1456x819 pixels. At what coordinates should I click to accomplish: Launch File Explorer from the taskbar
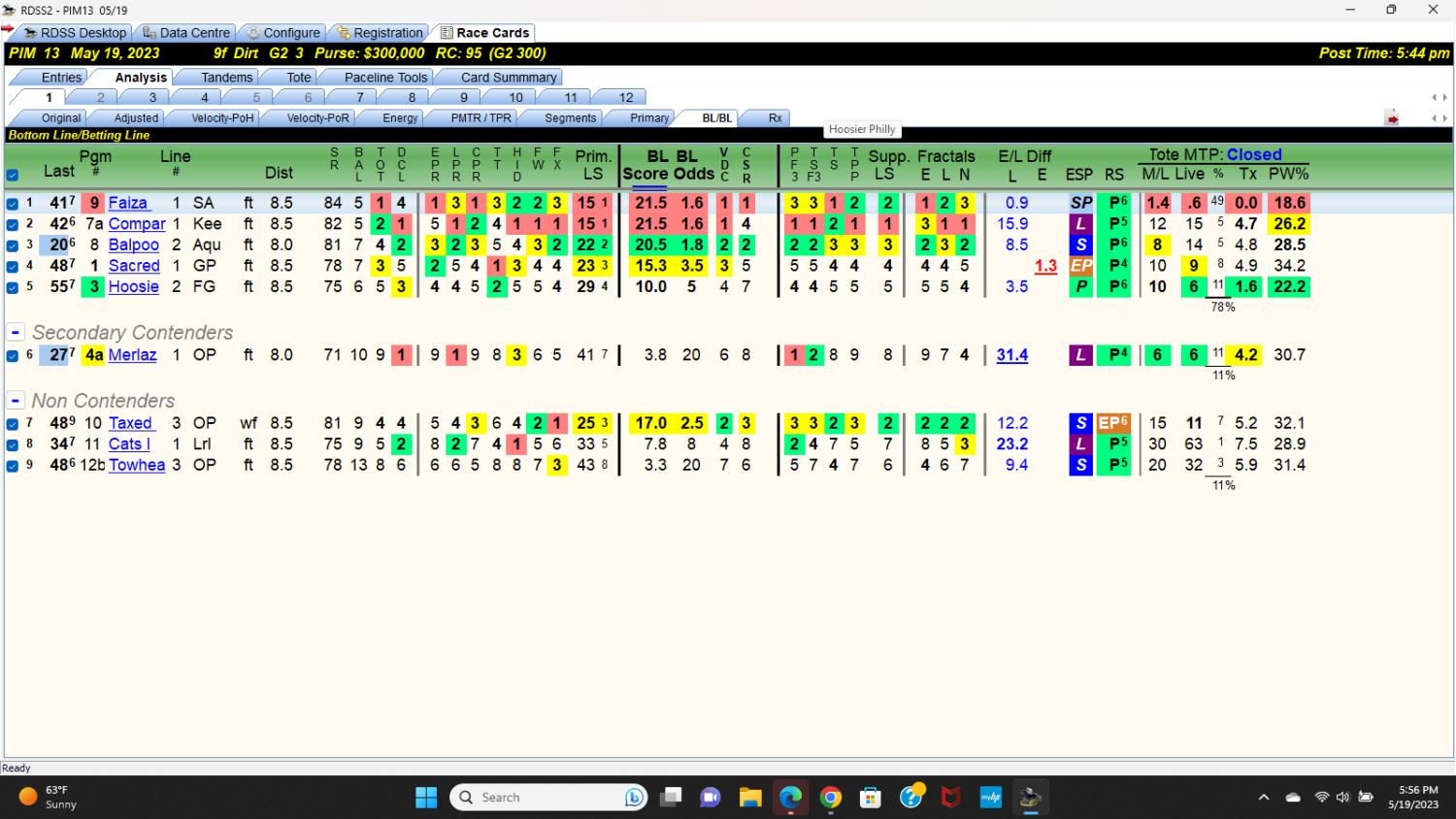pyautogui.click(x=750, y=798)
